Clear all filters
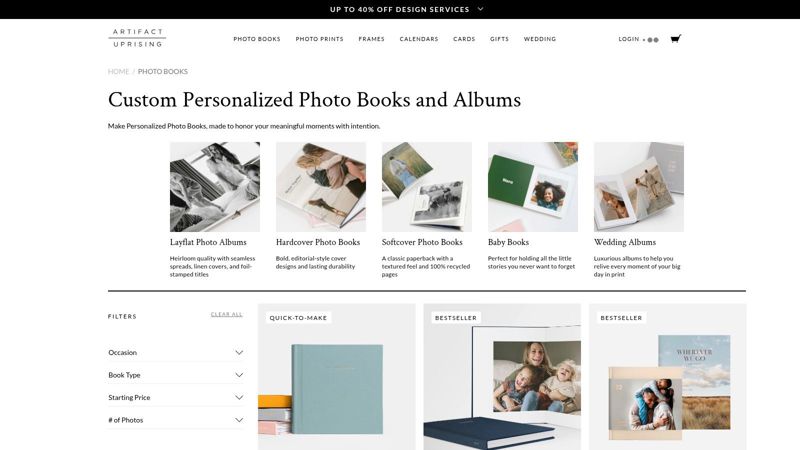Screen dimensions: 800x450 (x=227, y=314)
